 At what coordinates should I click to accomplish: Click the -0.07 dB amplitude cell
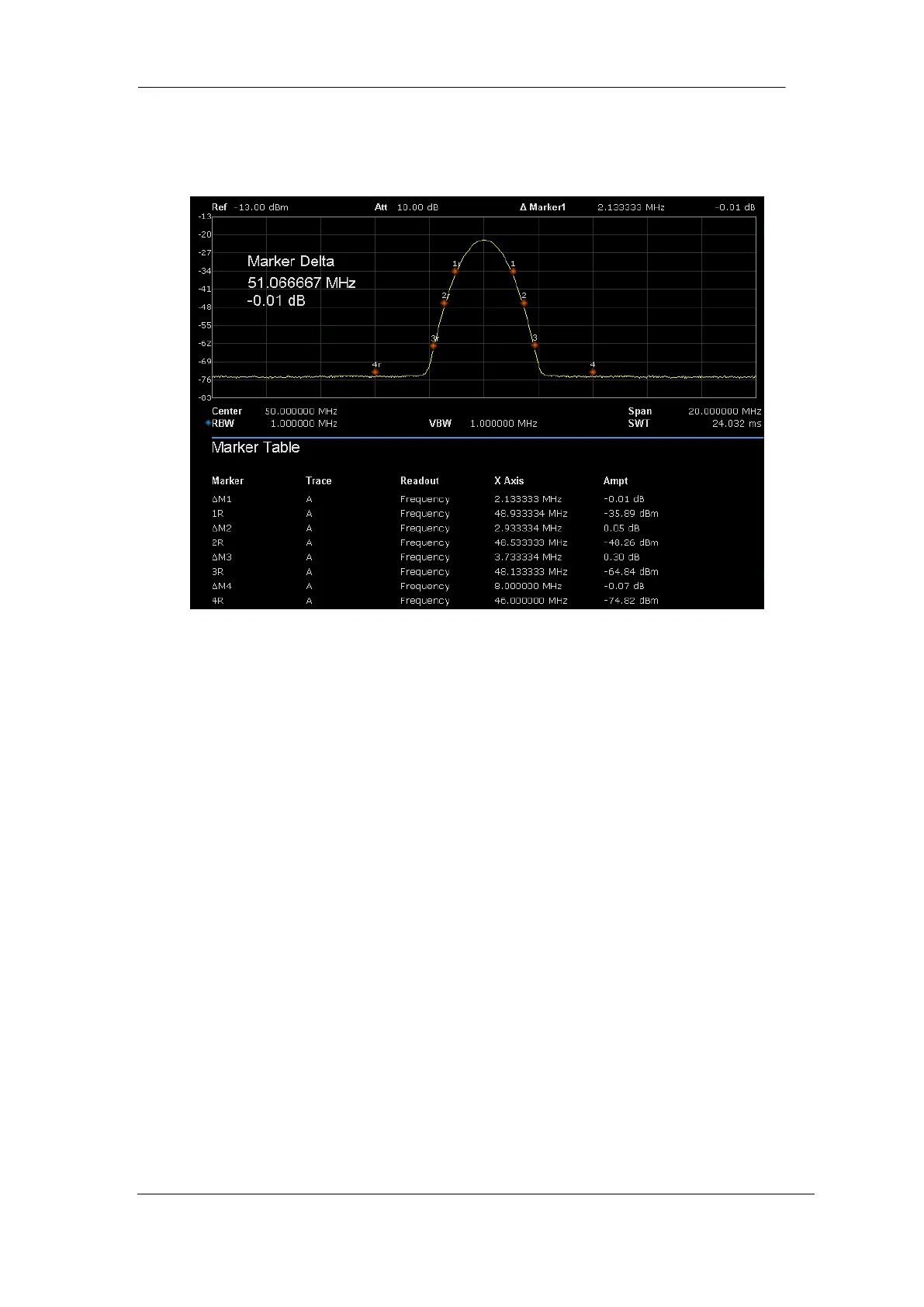click(x=624, y=587)
